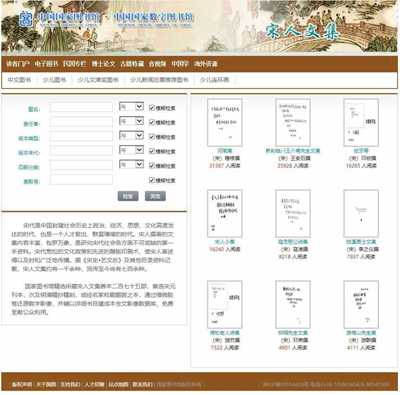The image size is (400, 395).
Task: Open the 少儿连环画 sub-navigation tab
Action: (x=214, y=80)
